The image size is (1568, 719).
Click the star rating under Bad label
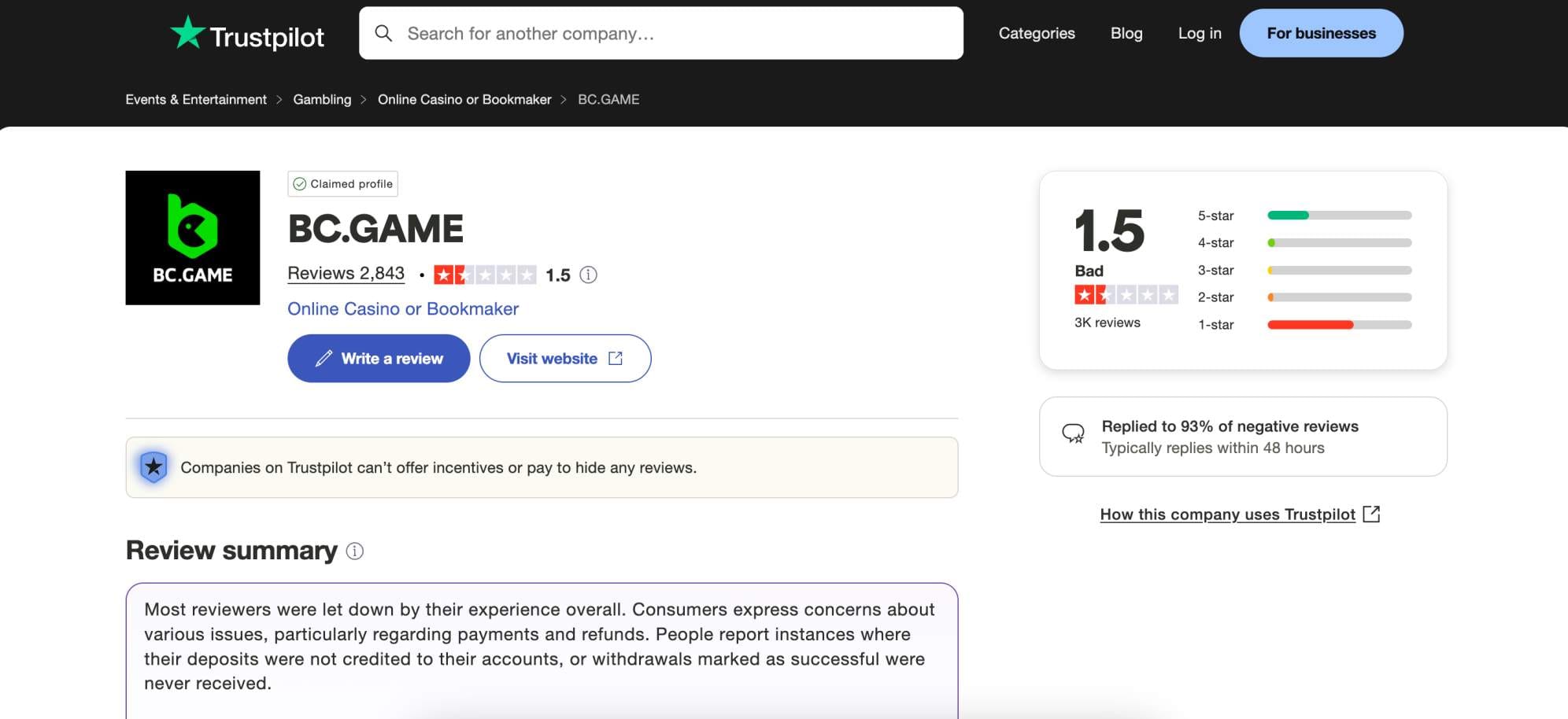point(1126,295)
